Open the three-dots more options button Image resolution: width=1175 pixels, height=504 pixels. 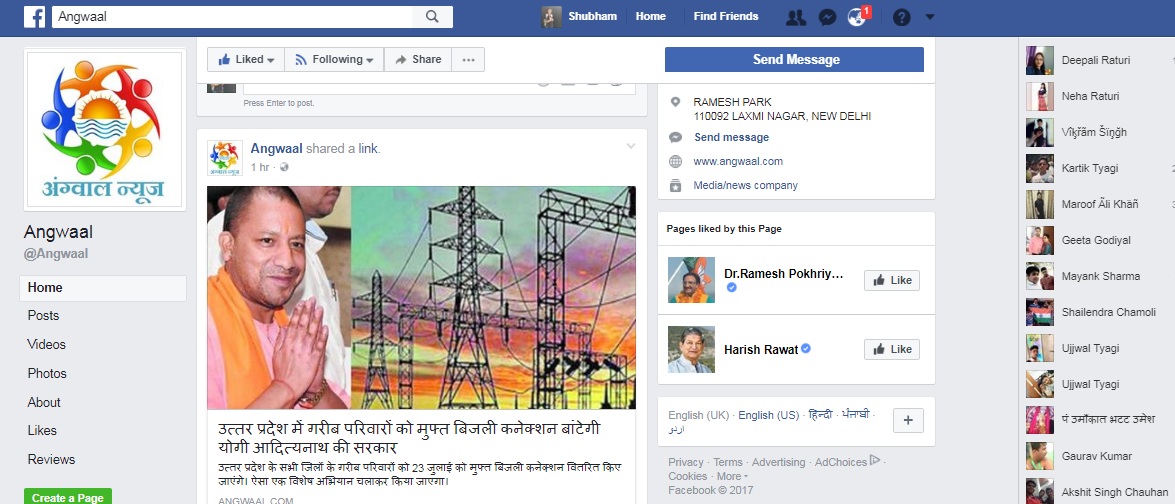468,59
